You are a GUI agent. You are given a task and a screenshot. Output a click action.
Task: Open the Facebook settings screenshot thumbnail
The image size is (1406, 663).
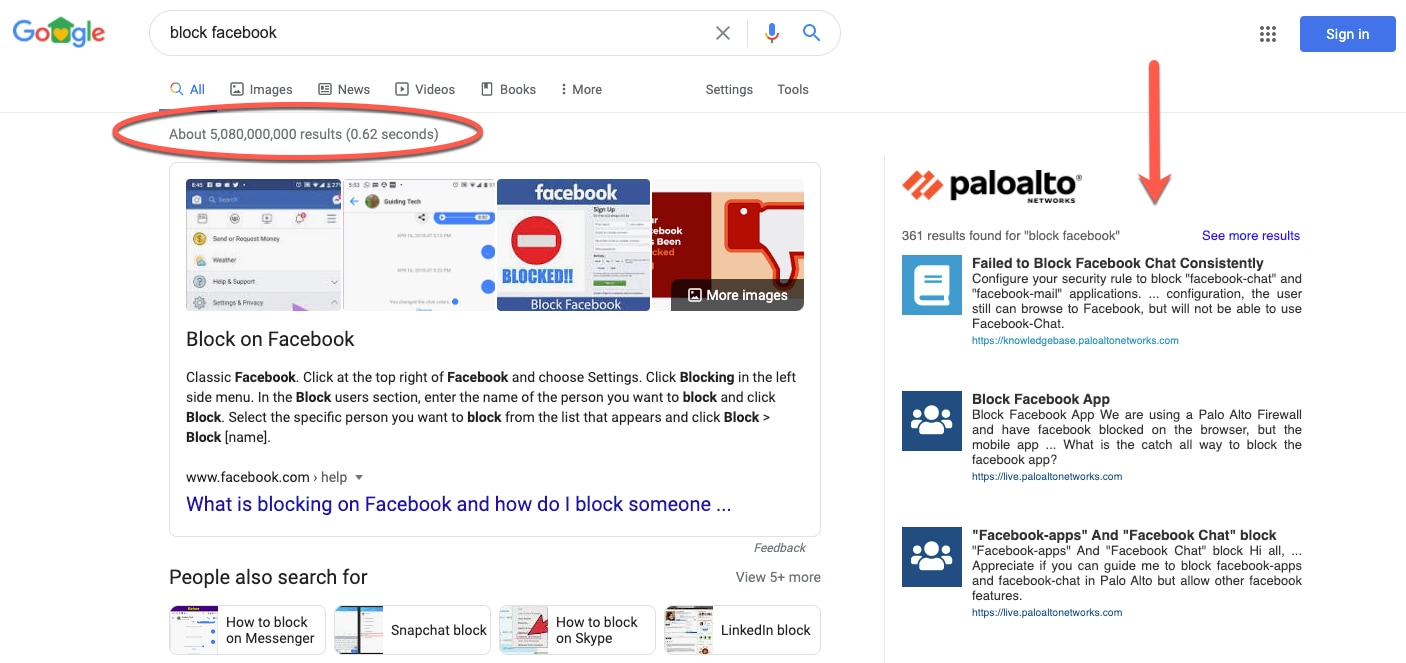(263, 245)
